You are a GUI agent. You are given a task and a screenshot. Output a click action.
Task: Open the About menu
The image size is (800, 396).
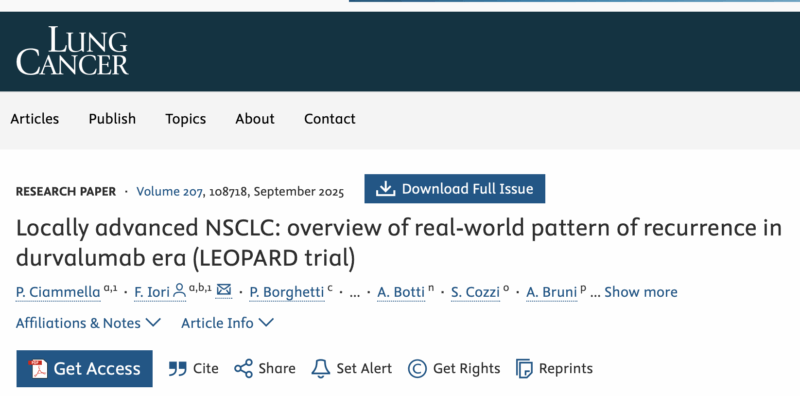(x=255, y=119)
